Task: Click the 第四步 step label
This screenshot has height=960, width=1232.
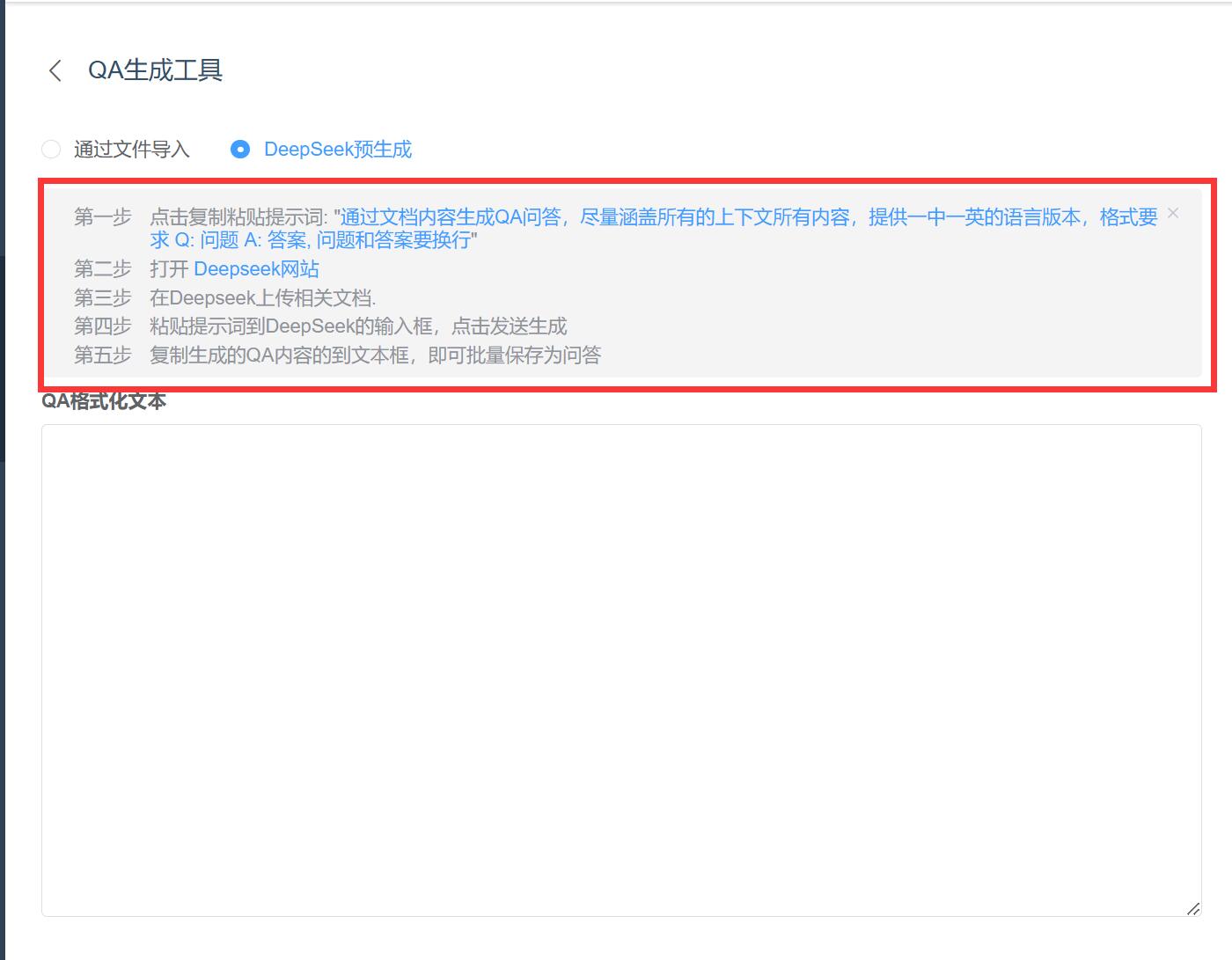Action: [x=102, y=326]
